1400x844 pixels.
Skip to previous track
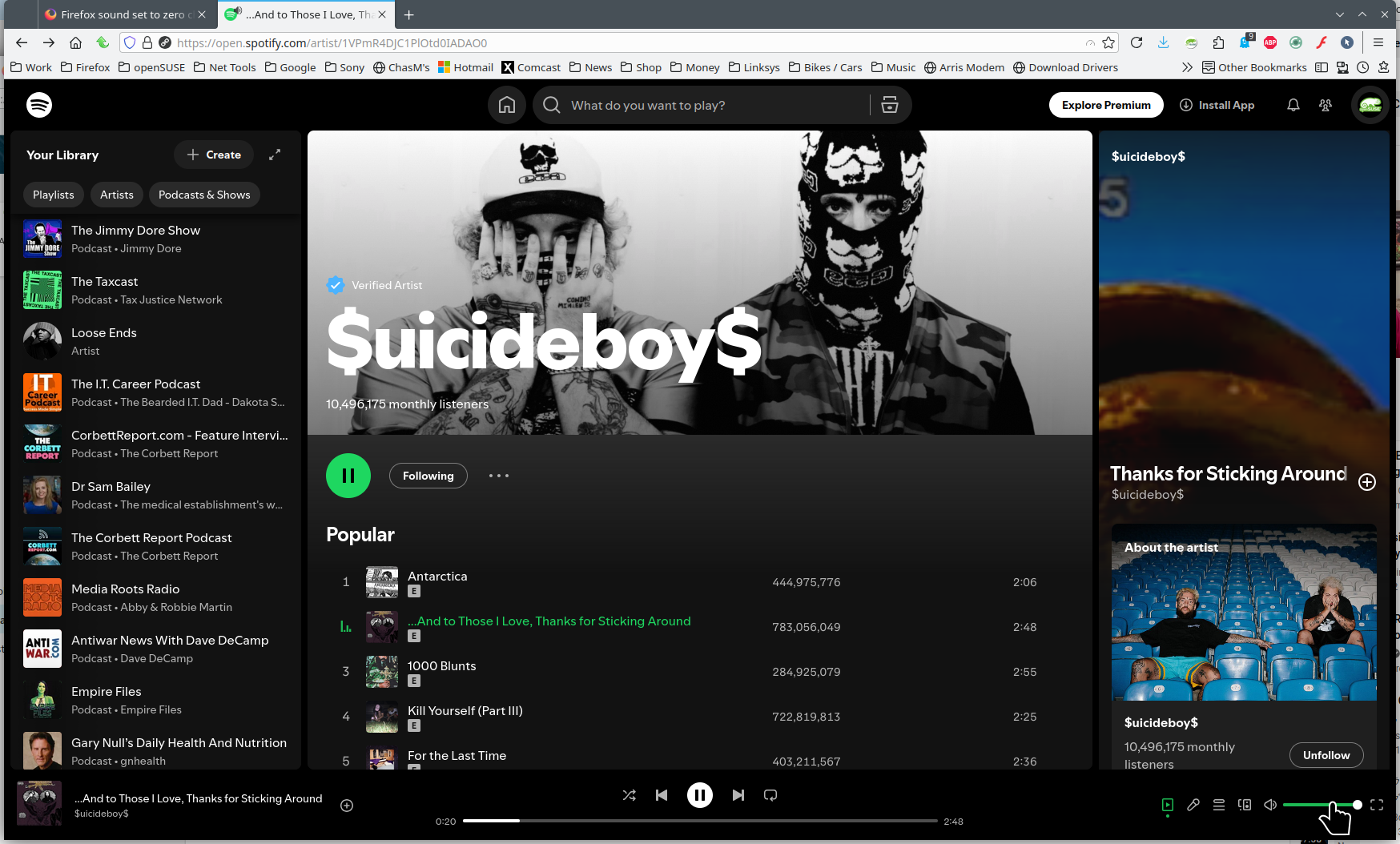[x=662, y=795]
